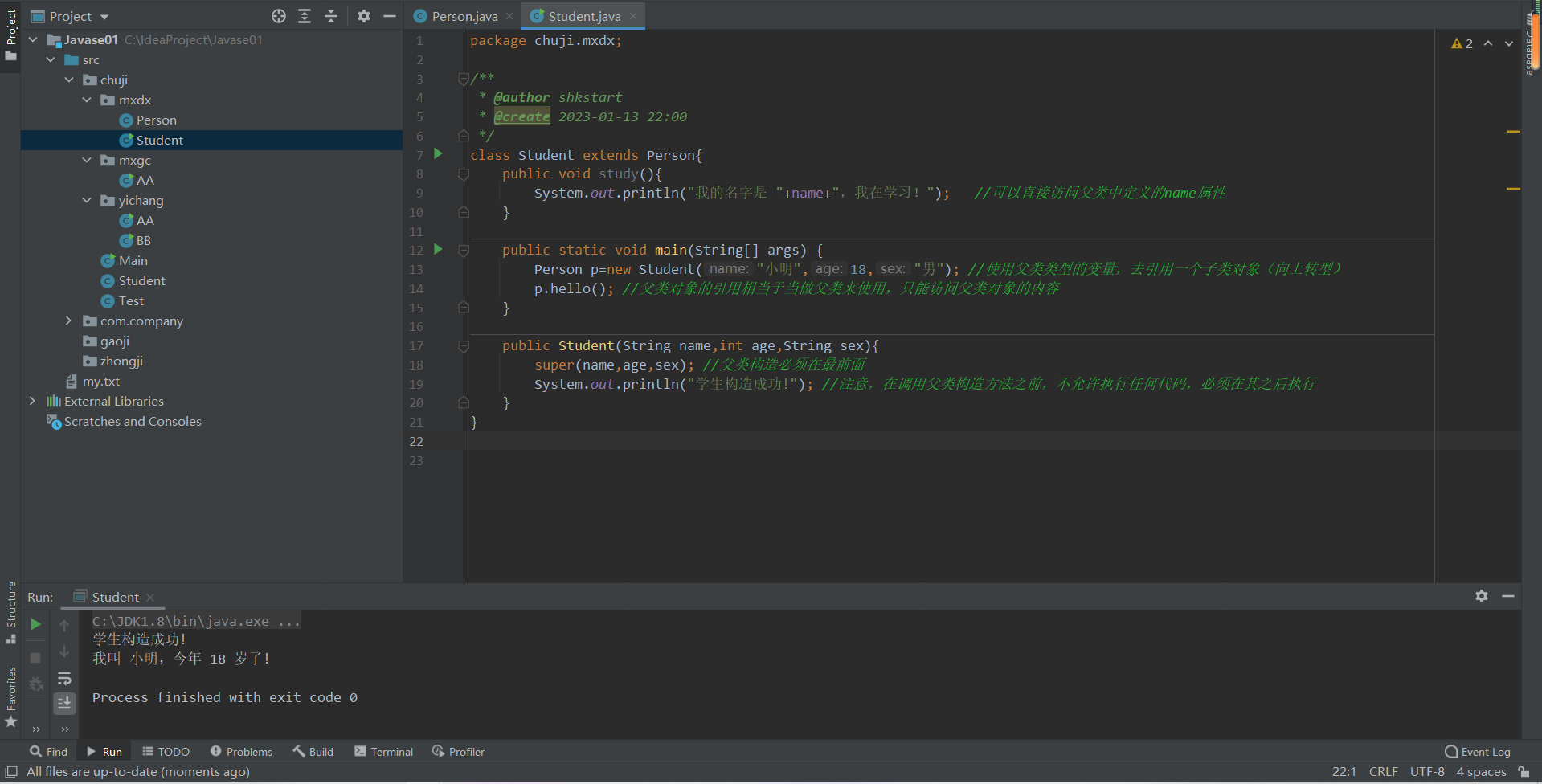Go to next highlighted error arrow
Screen dimensions: 1542x784
click(x=1509, y=43)
